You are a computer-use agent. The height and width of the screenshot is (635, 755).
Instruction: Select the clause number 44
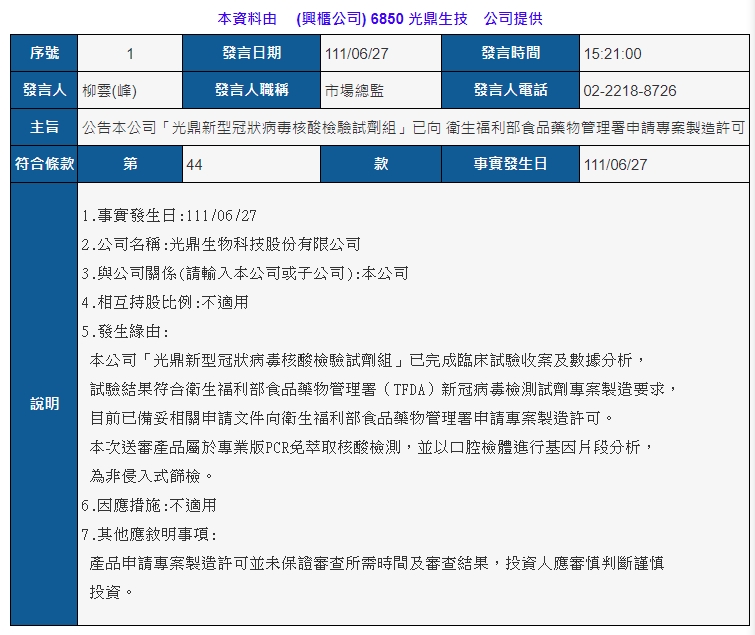pyautogui.click(x=195, y=164)
